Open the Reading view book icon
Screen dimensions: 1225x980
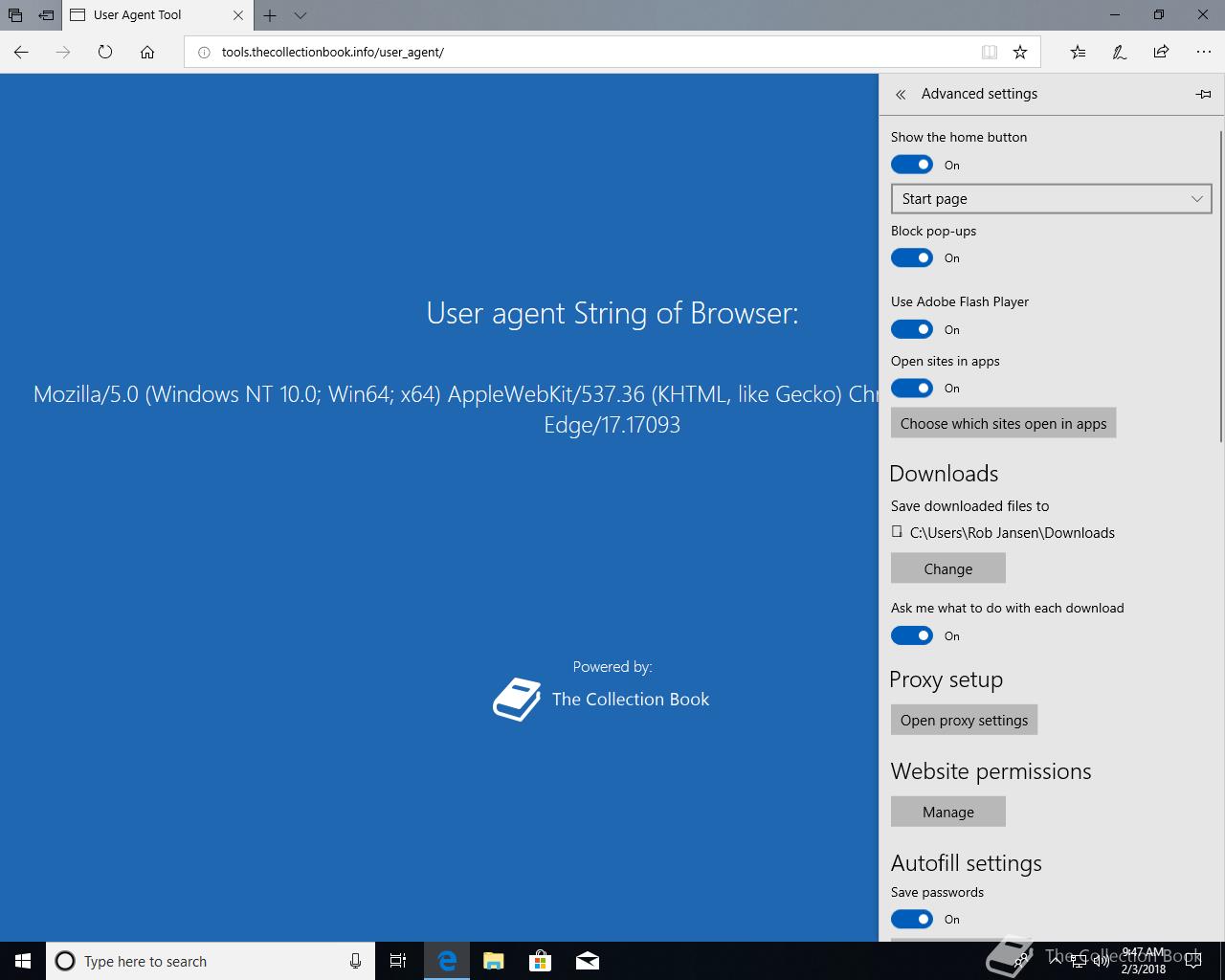click(990, 53)
